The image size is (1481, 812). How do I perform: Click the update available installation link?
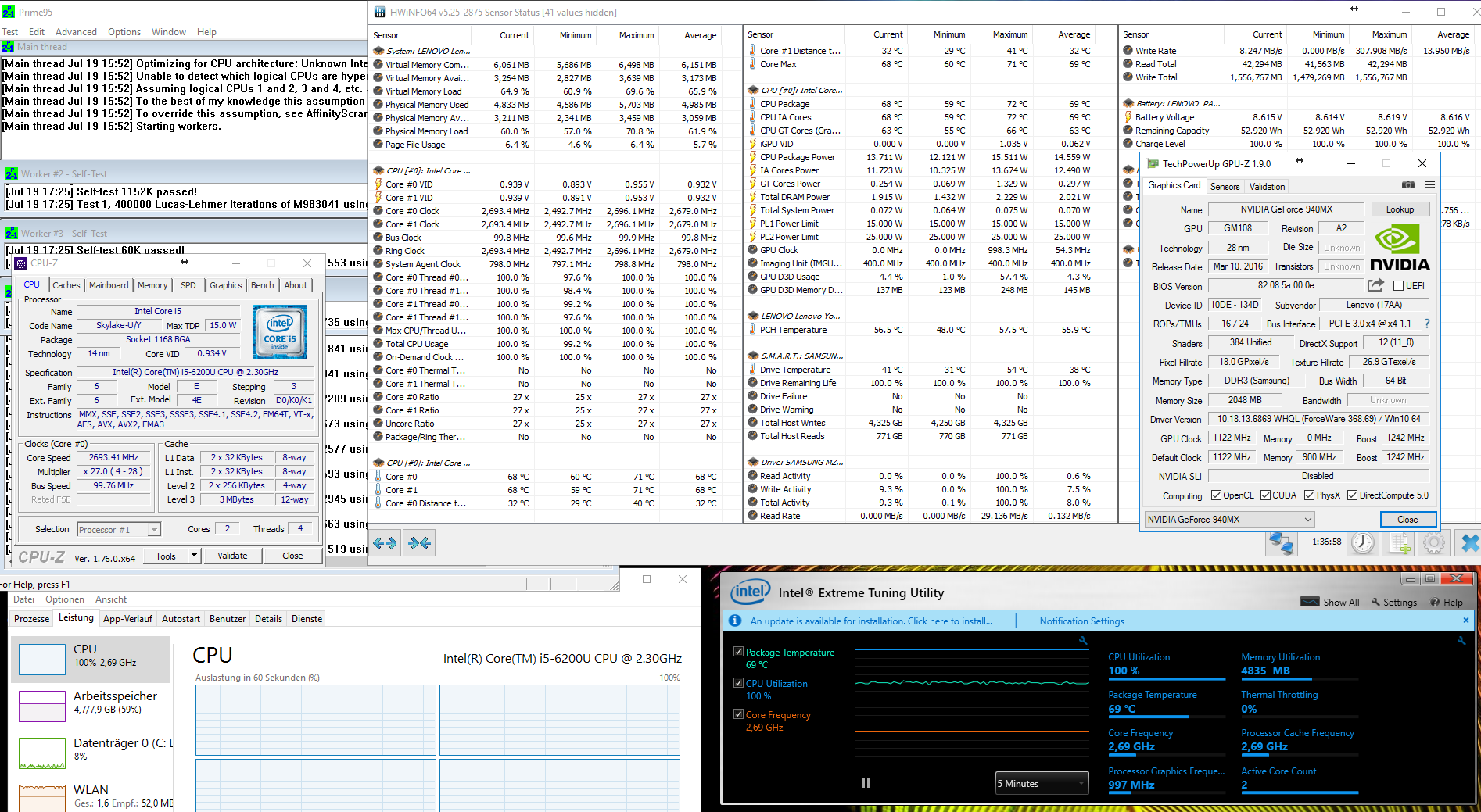pos(871,621)
